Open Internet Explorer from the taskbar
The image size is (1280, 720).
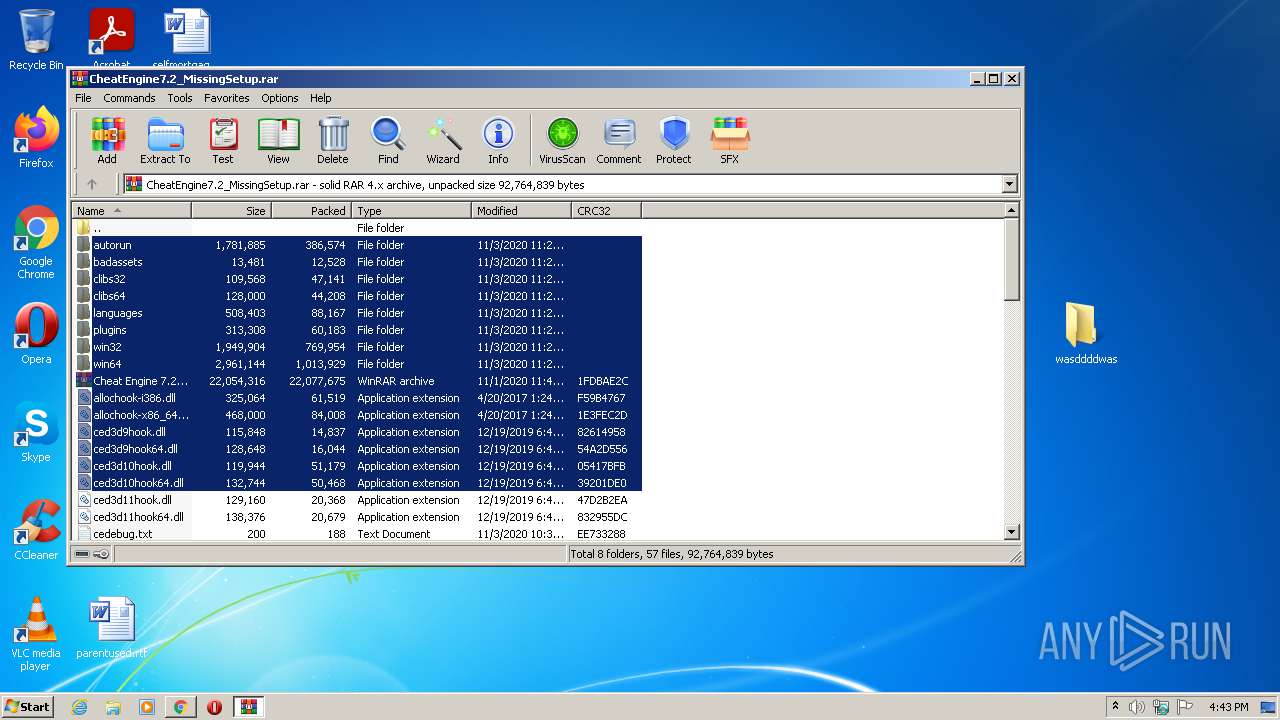pos(79,707)
